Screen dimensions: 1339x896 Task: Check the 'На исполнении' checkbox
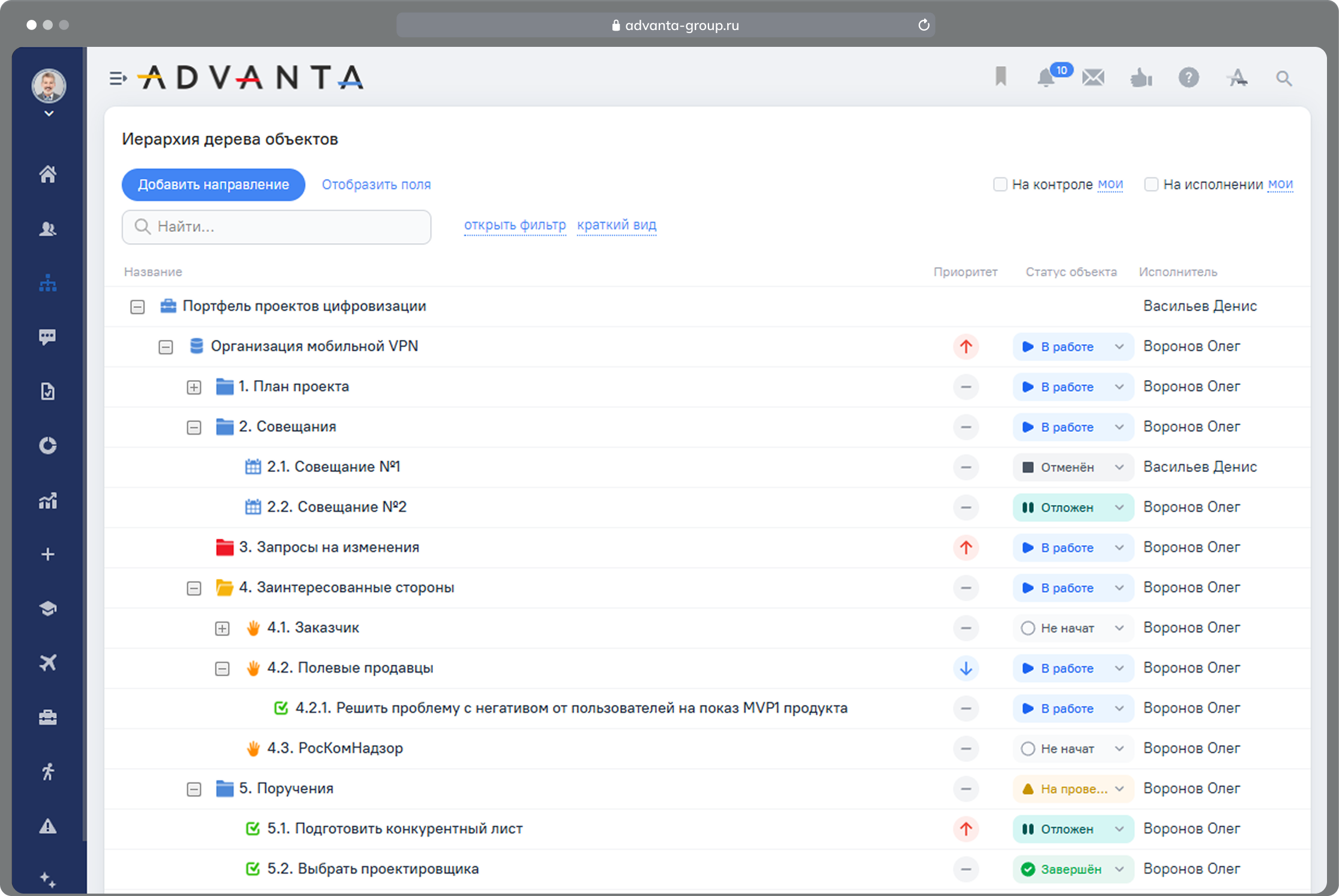click(1152, 184)
